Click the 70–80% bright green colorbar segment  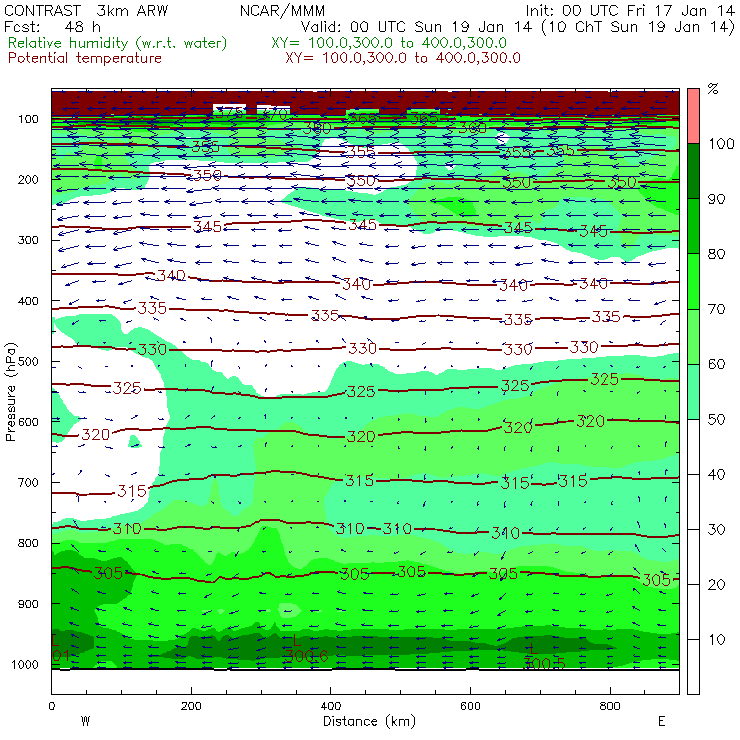(693, 281)
